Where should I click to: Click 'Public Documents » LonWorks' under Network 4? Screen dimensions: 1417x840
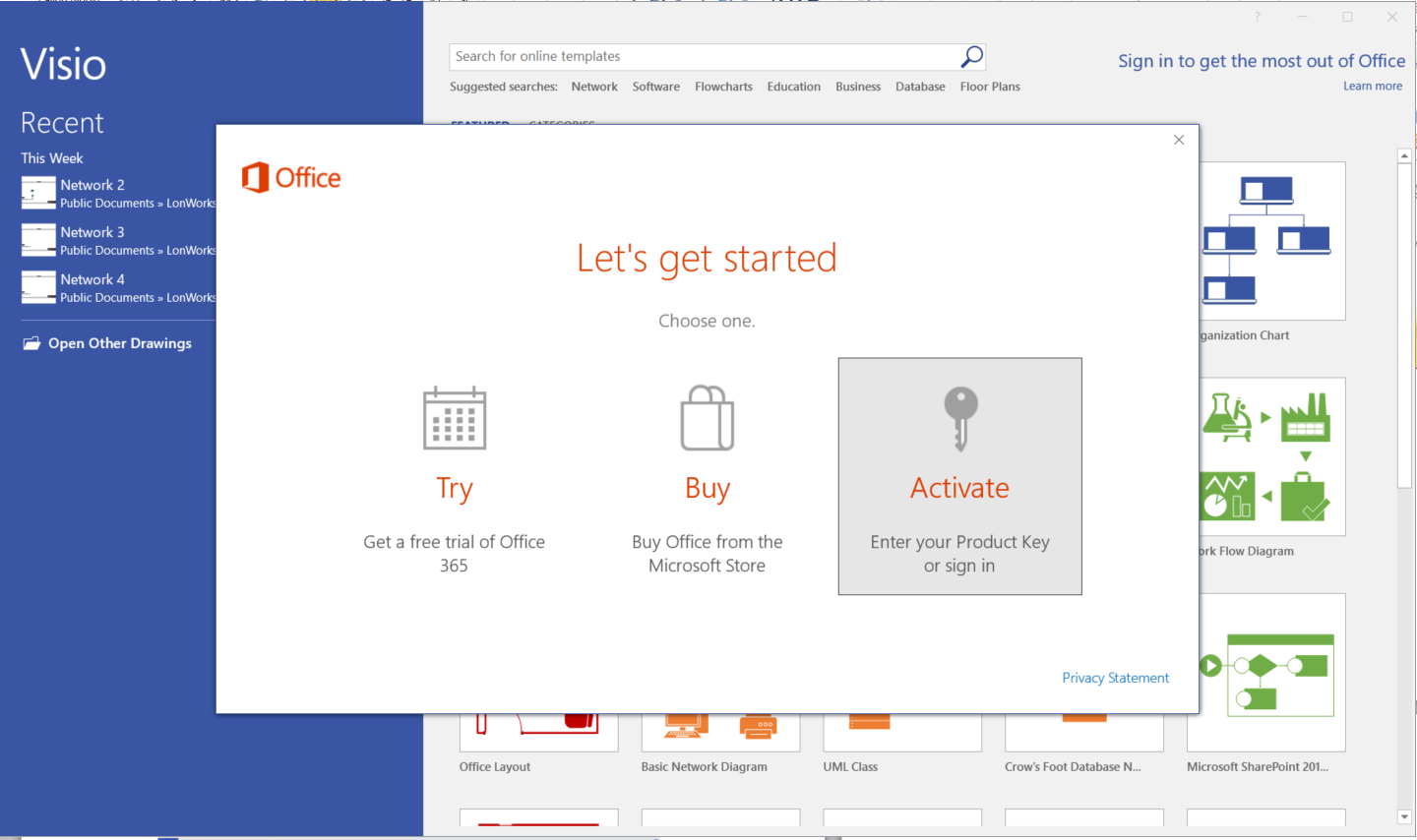138,298
